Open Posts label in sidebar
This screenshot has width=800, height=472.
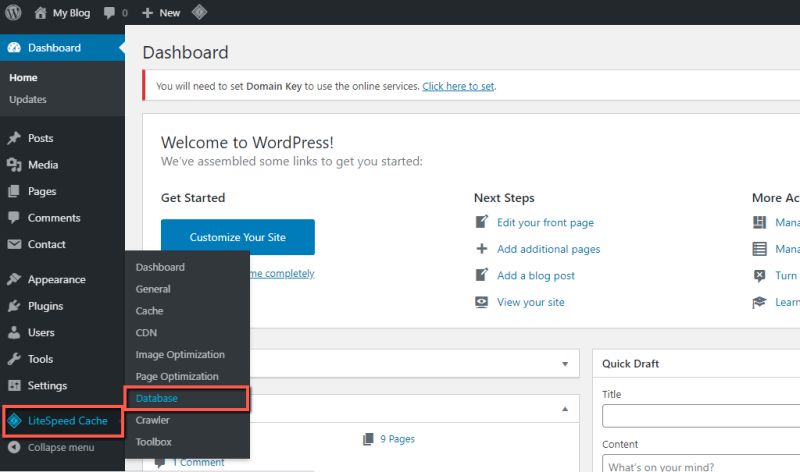pos(40,138)
